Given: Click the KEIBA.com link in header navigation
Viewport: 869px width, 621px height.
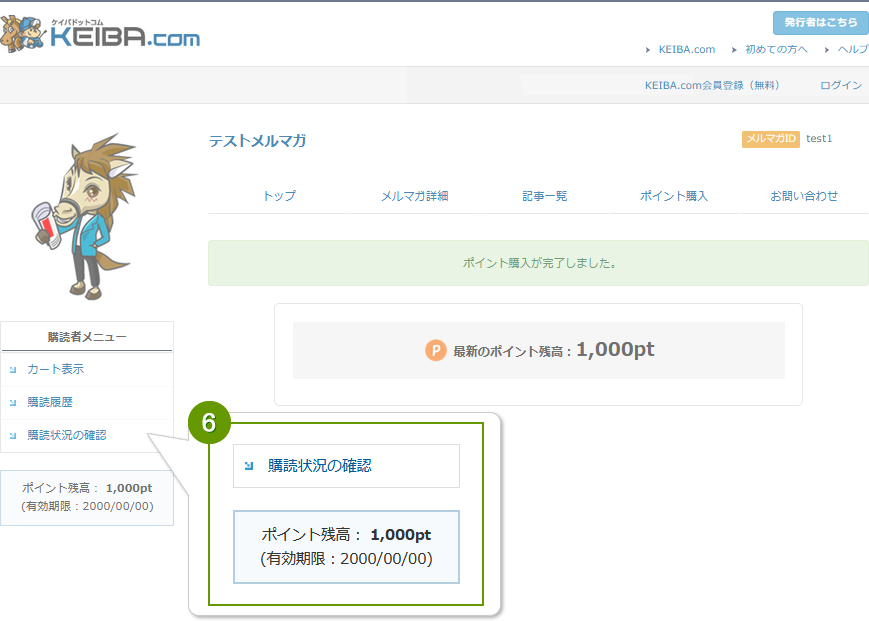Looking at the screenshot, I should [x=686, y=48].
